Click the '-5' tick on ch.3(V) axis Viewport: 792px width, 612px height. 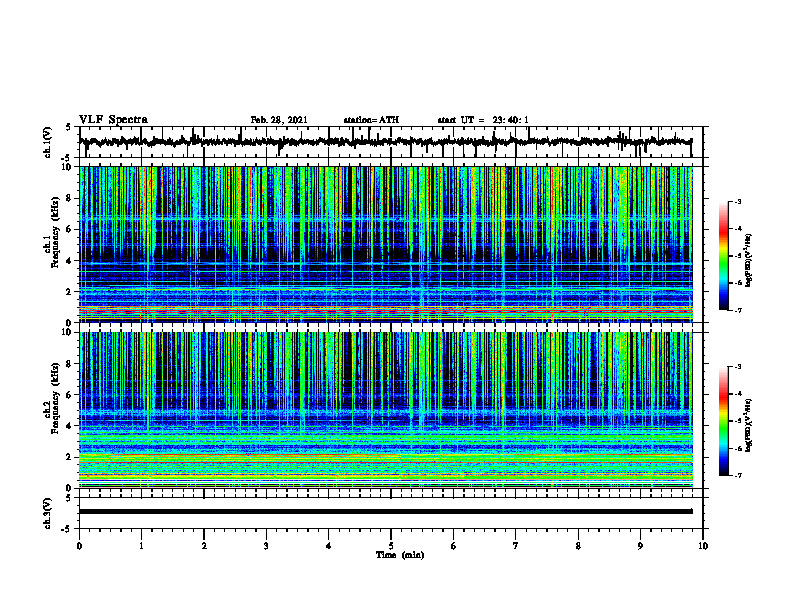point(66,529)
